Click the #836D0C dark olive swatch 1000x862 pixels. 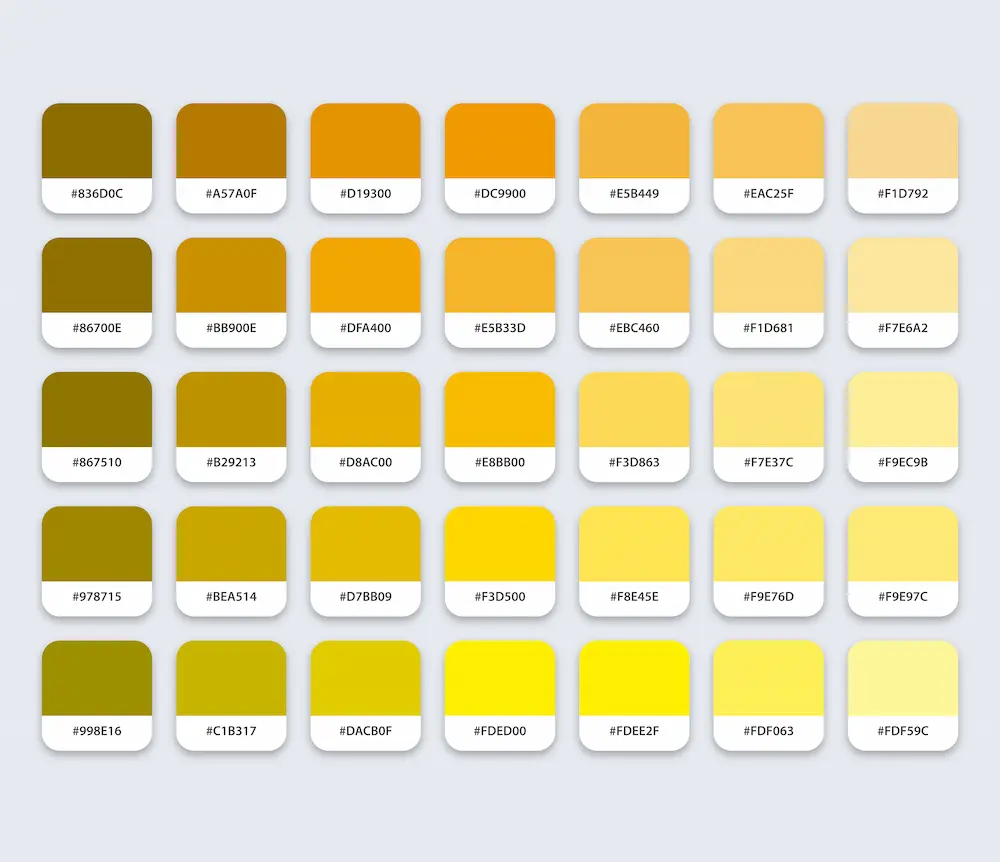coord(97,141)
